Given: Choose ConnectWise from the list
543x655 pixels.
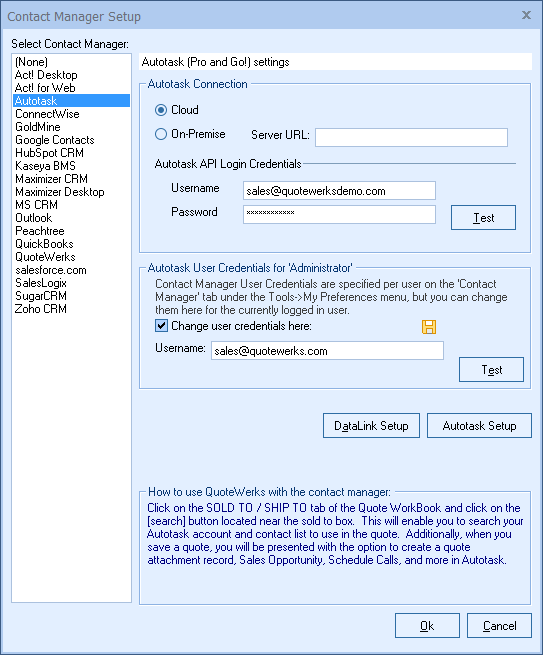Looking at the screenshot, I should point(71,114).
